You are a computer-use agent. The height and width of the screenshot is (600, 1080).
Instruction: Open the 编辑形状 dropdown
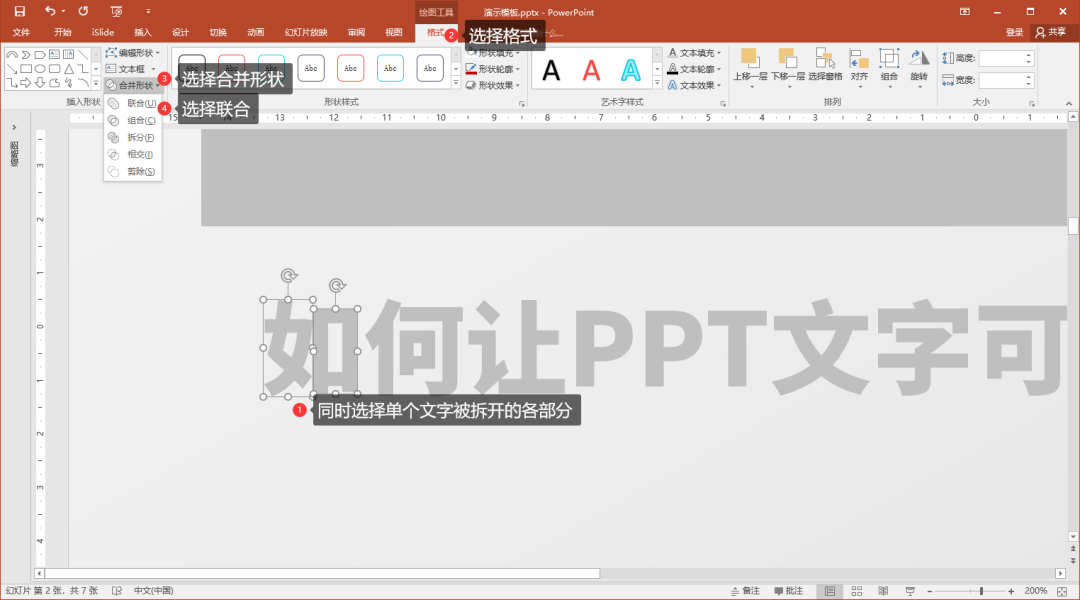pos(133,52)
